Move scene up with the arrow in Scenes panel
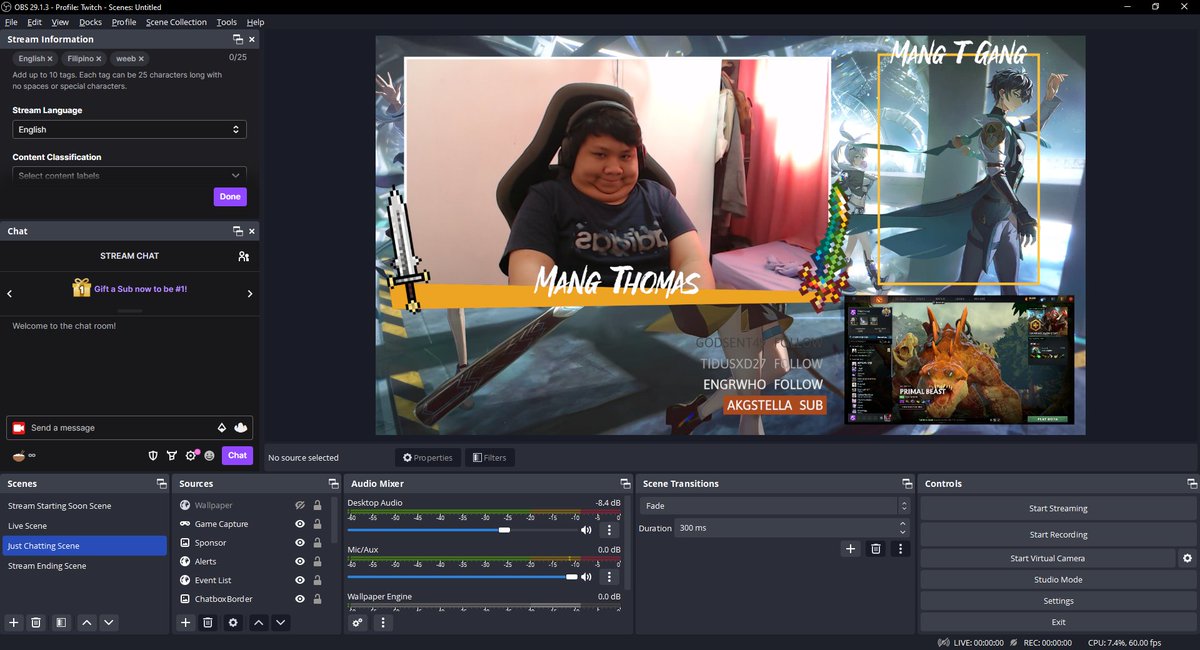The image size is (1200, 650). pyautogui.click(x=87, y=622)
